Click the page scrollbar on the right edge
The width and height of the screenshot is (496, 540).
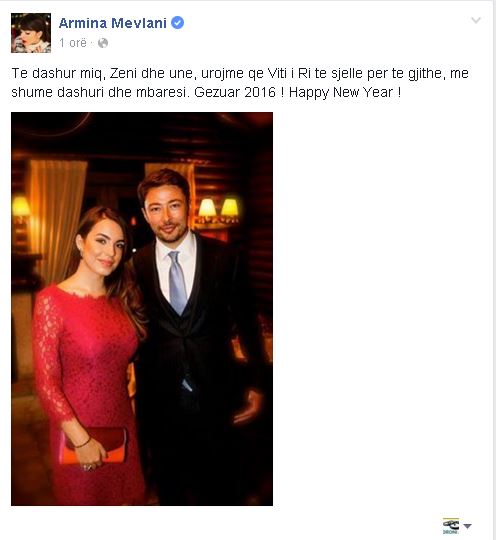point(494,270)
